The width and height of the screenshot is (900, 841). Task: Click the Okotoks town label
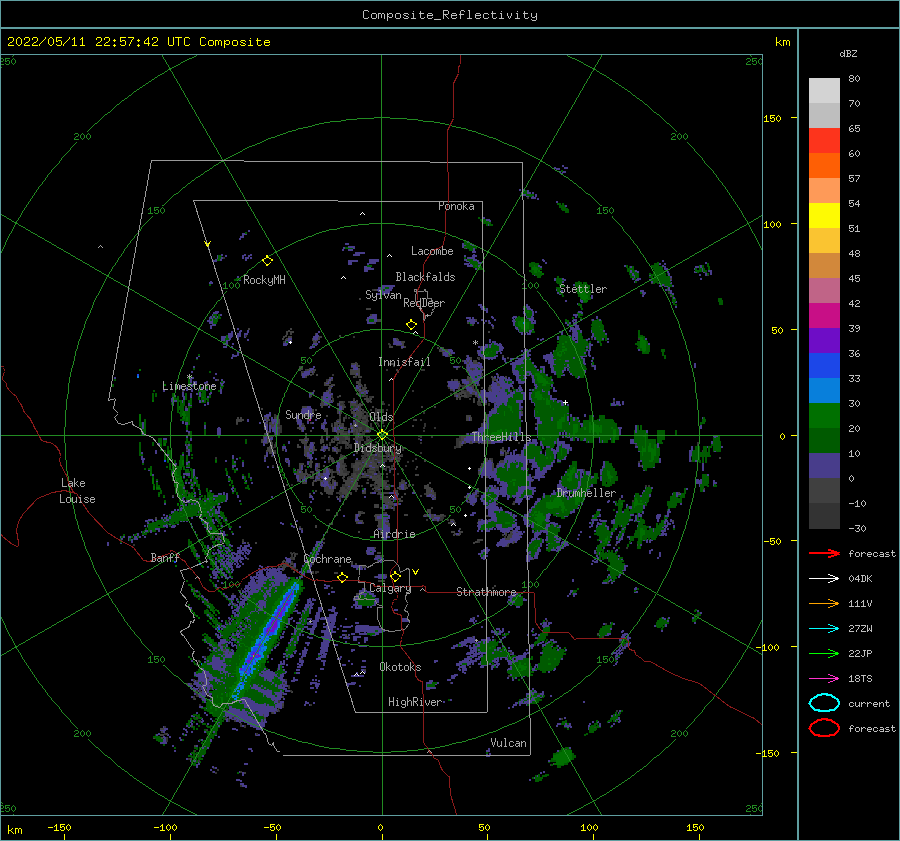[x=400, y=667]
